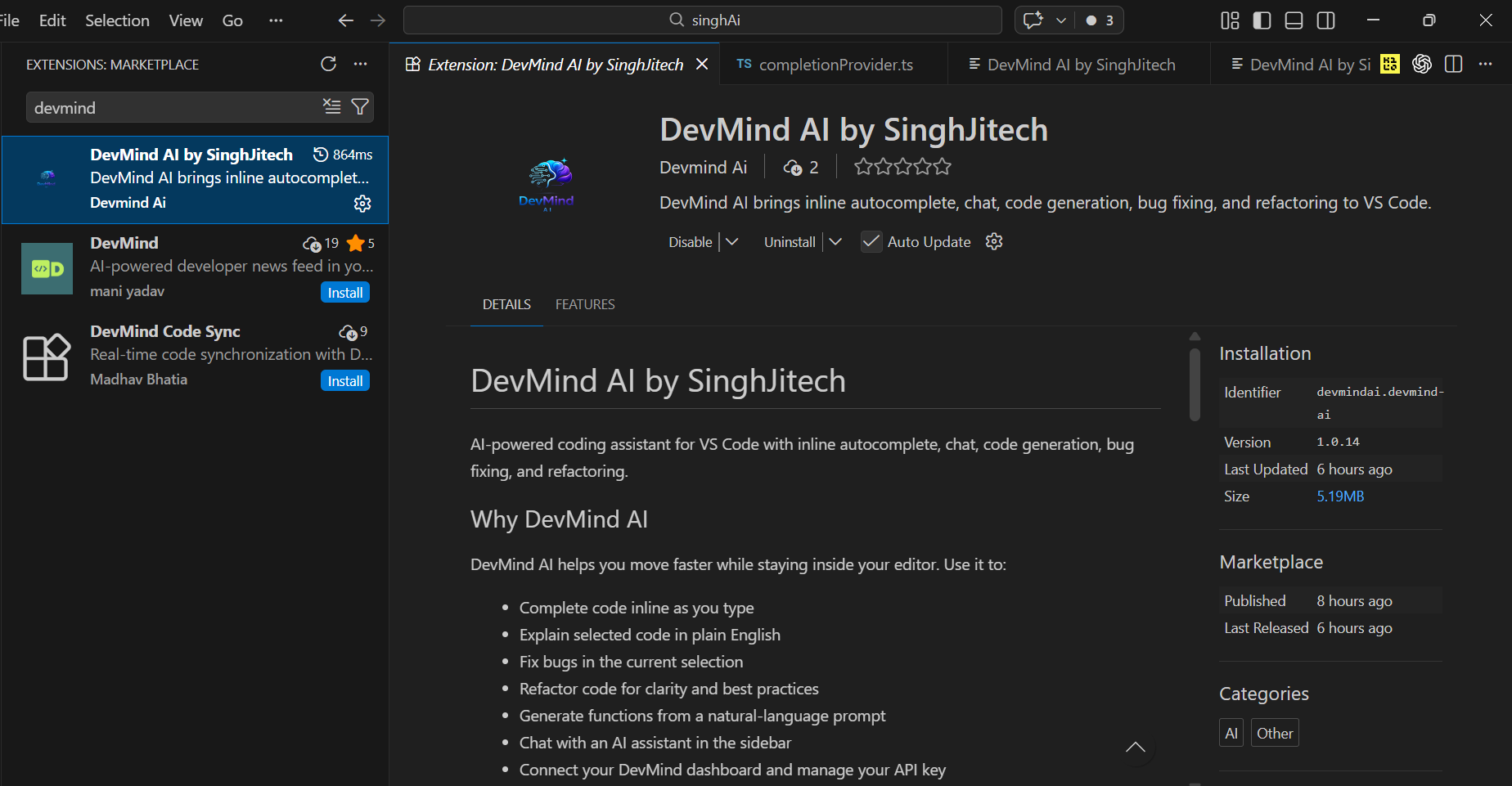Screen dimensions: 1512x786
Task: Disable Auto Update for DevMind AI
Action: pos(871,241)
